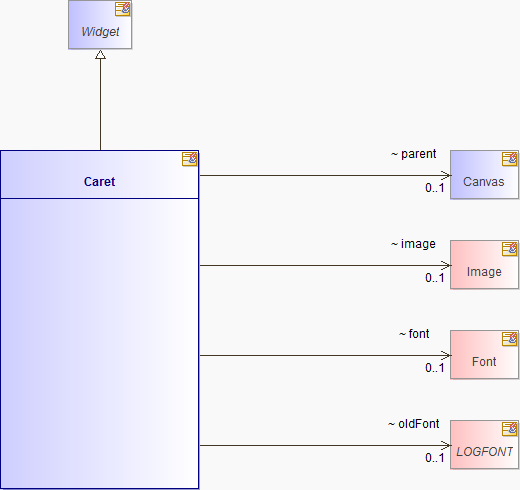The image size is (520, 490).
Task: Click the Java class icon on LOGFONT box
Action: click(510, 429)
